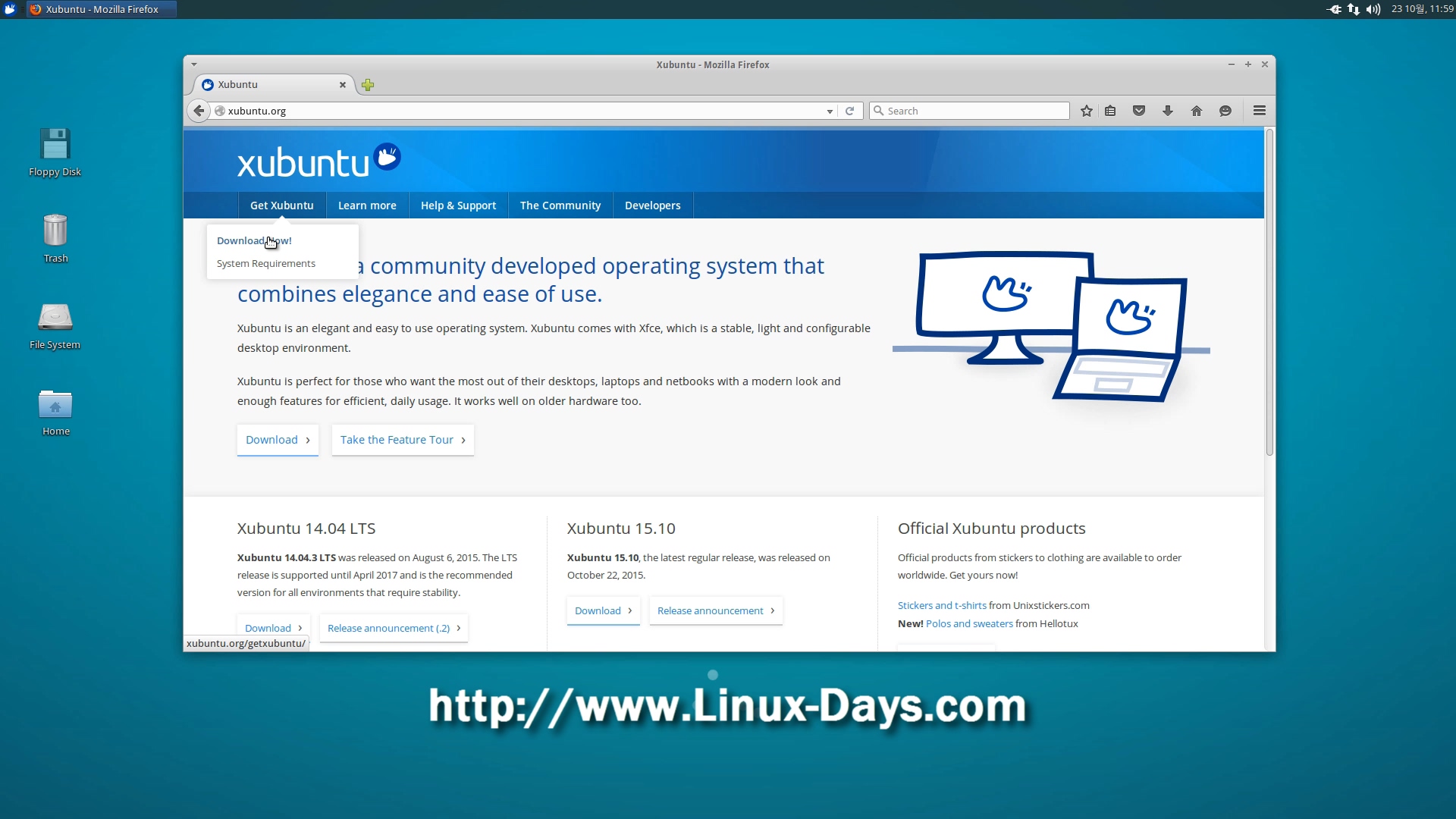Open the Learn more menu
The width and height of the screenshot is (1456, 819).
(367, 206)
